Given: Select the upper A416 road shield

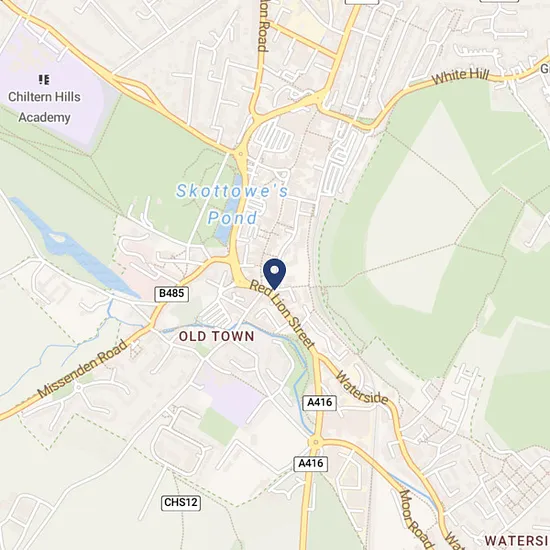Looking at the screenshot, I should (320, 403).
